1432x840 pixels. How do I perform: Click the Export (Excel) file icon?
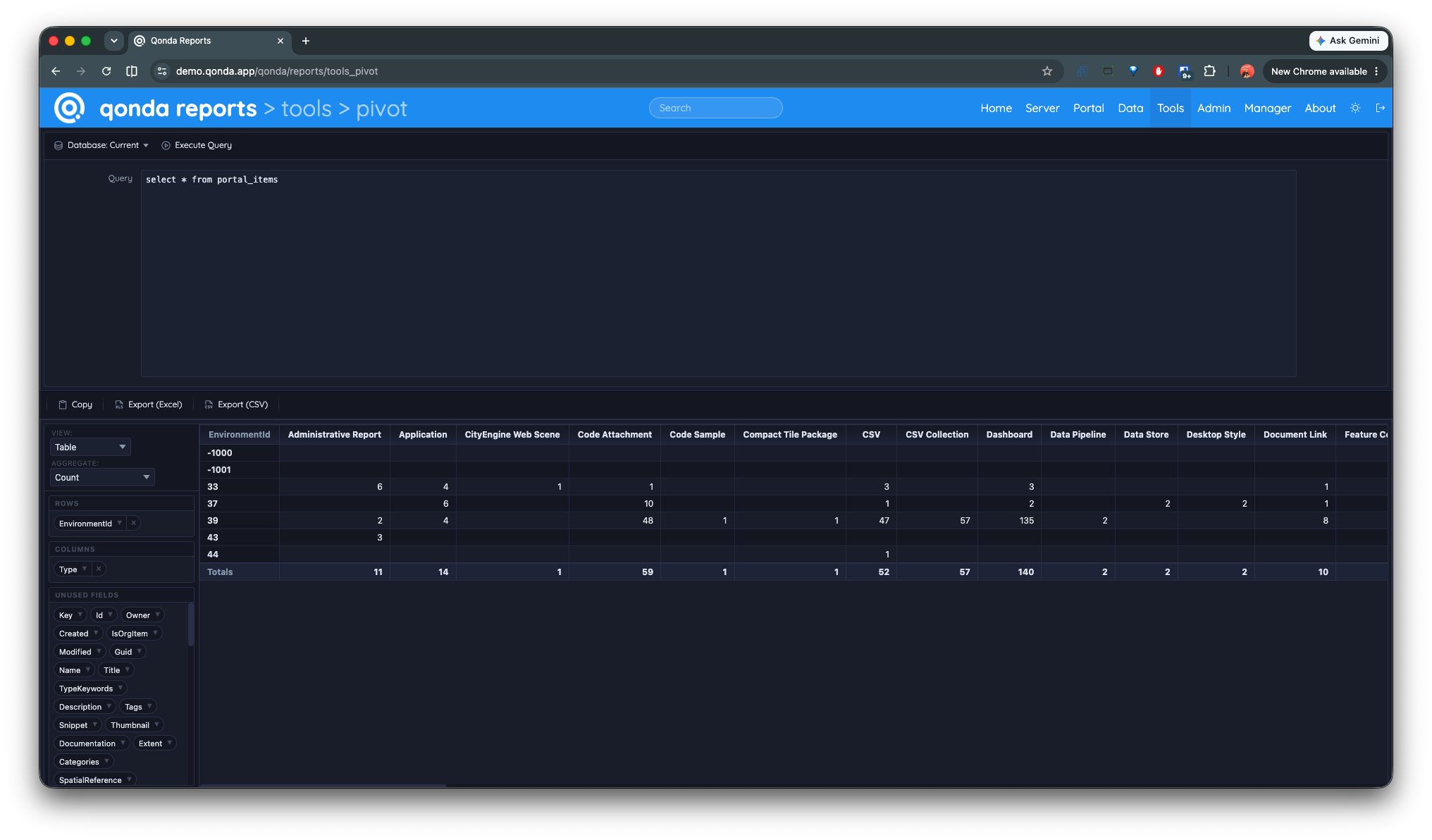(119, 404)
